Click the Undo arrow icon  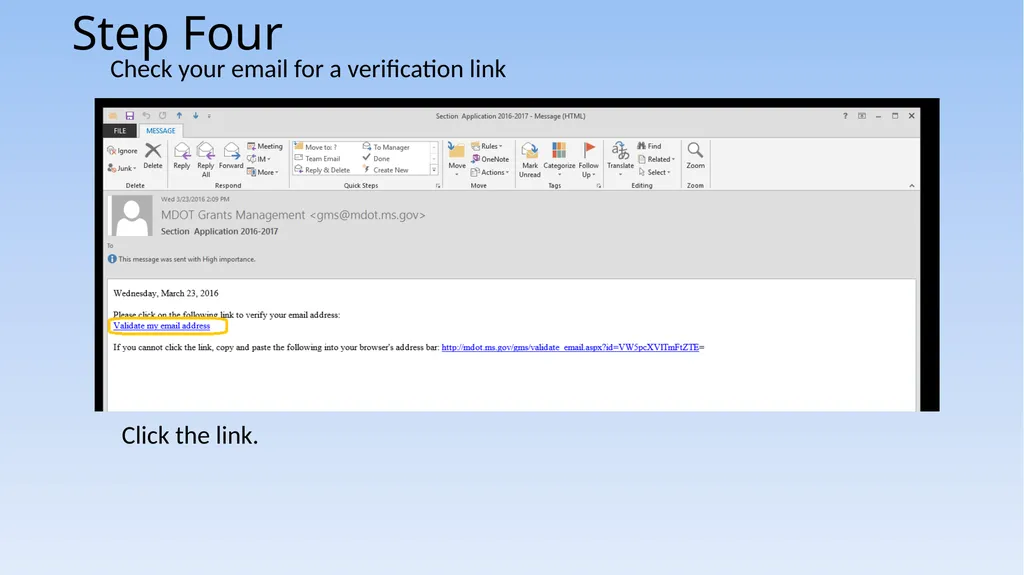146,116
